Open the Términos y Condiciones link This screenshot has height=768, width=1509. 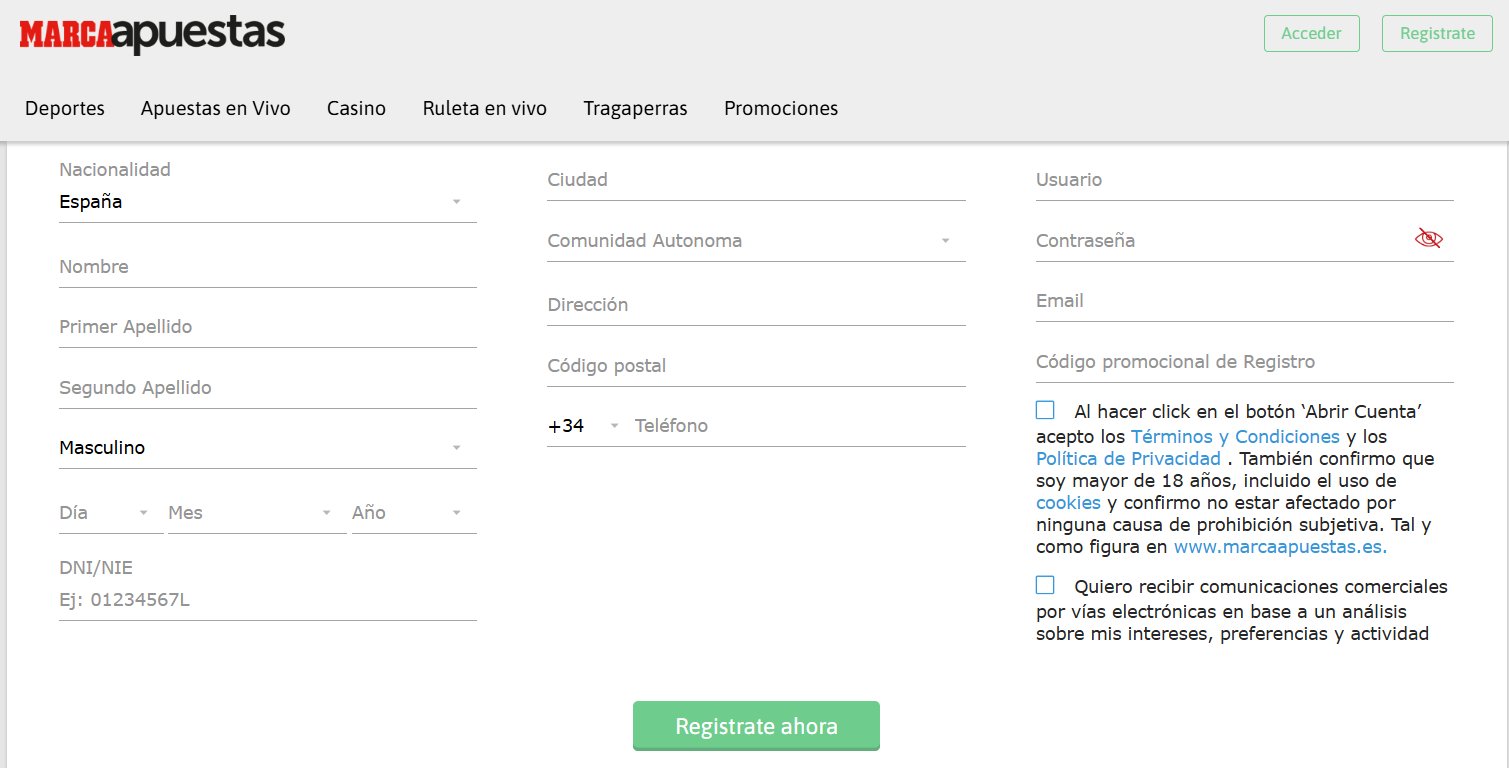(x=1235, y=437)
